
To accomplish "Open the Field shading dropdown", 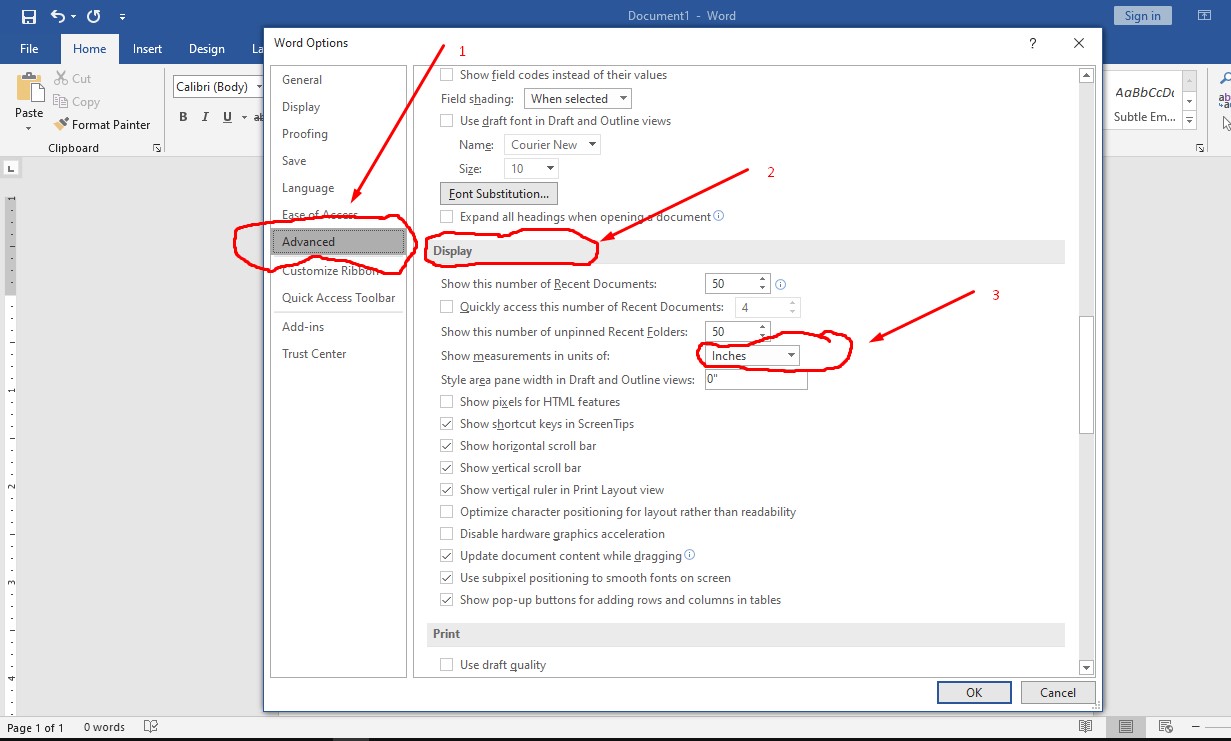I will (622, 98).
